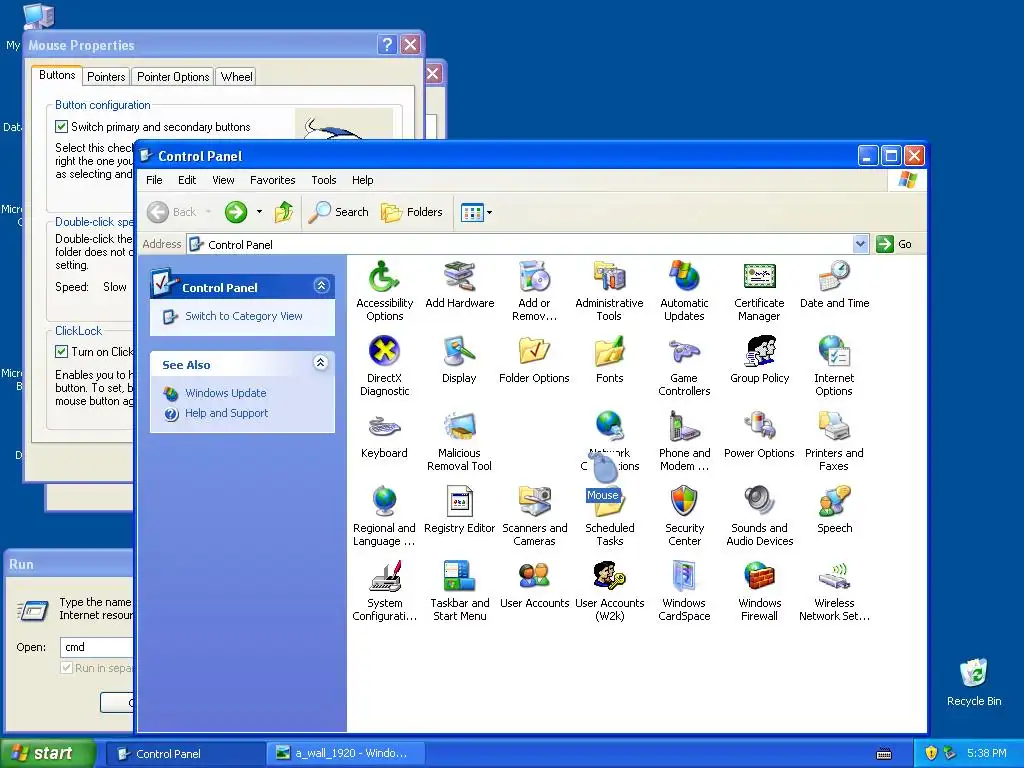Click Mouse Properties help question button
The image size is (1024, 768).
tap(387, 44)
